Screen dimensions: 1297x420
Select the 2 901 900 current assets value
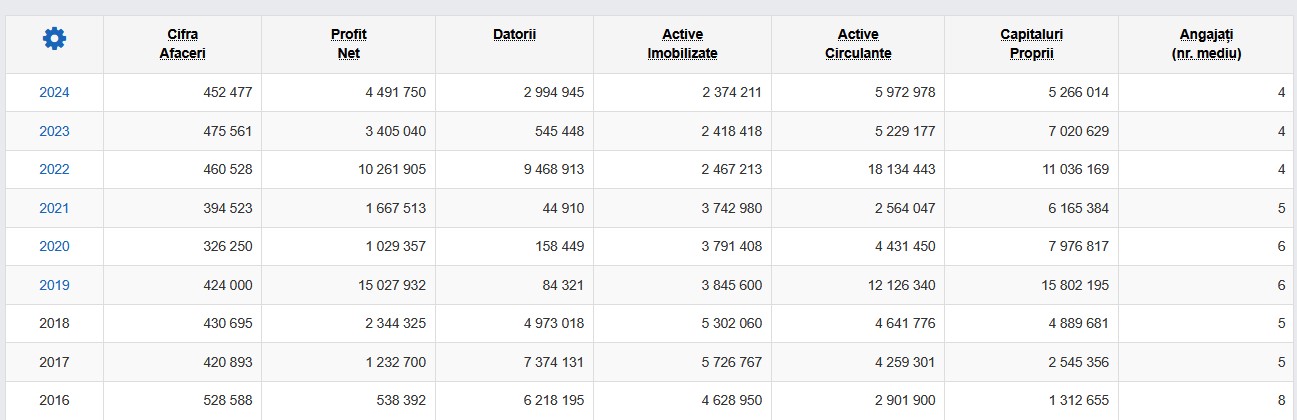click(x=905, y=400)
